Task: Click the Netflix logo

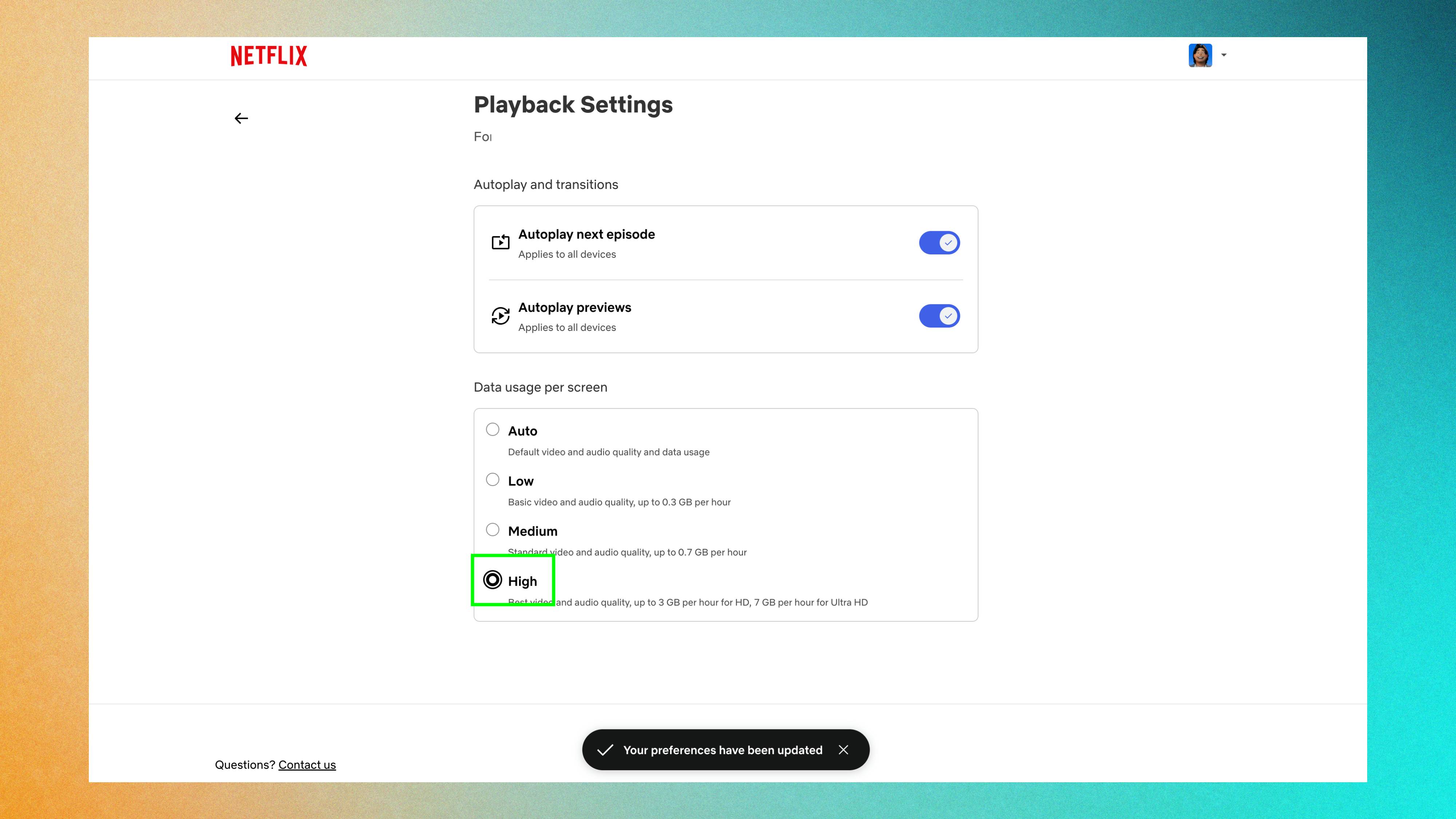Action: 269,56
